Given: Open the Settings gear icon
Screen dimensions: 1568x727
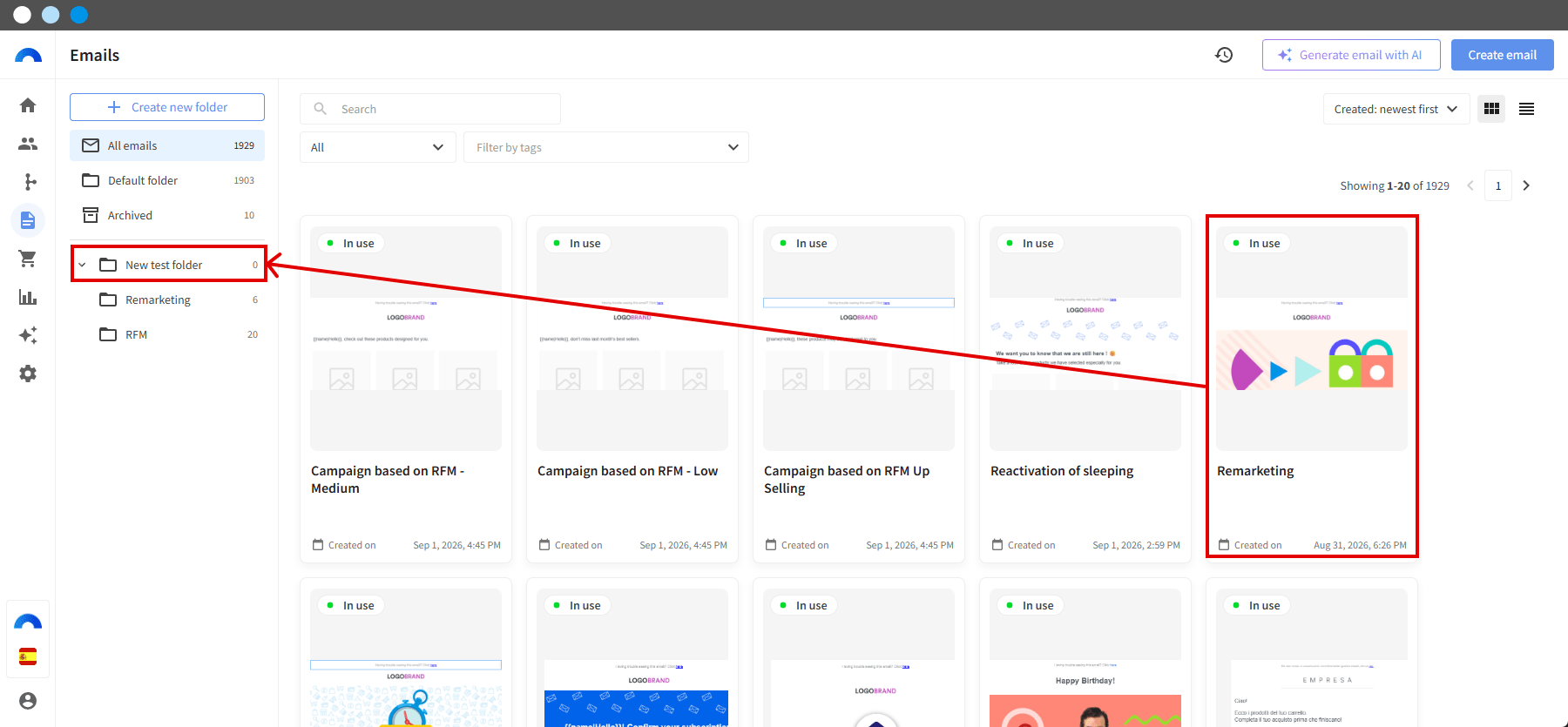Looking at the screenshot, I should point(28,374).
